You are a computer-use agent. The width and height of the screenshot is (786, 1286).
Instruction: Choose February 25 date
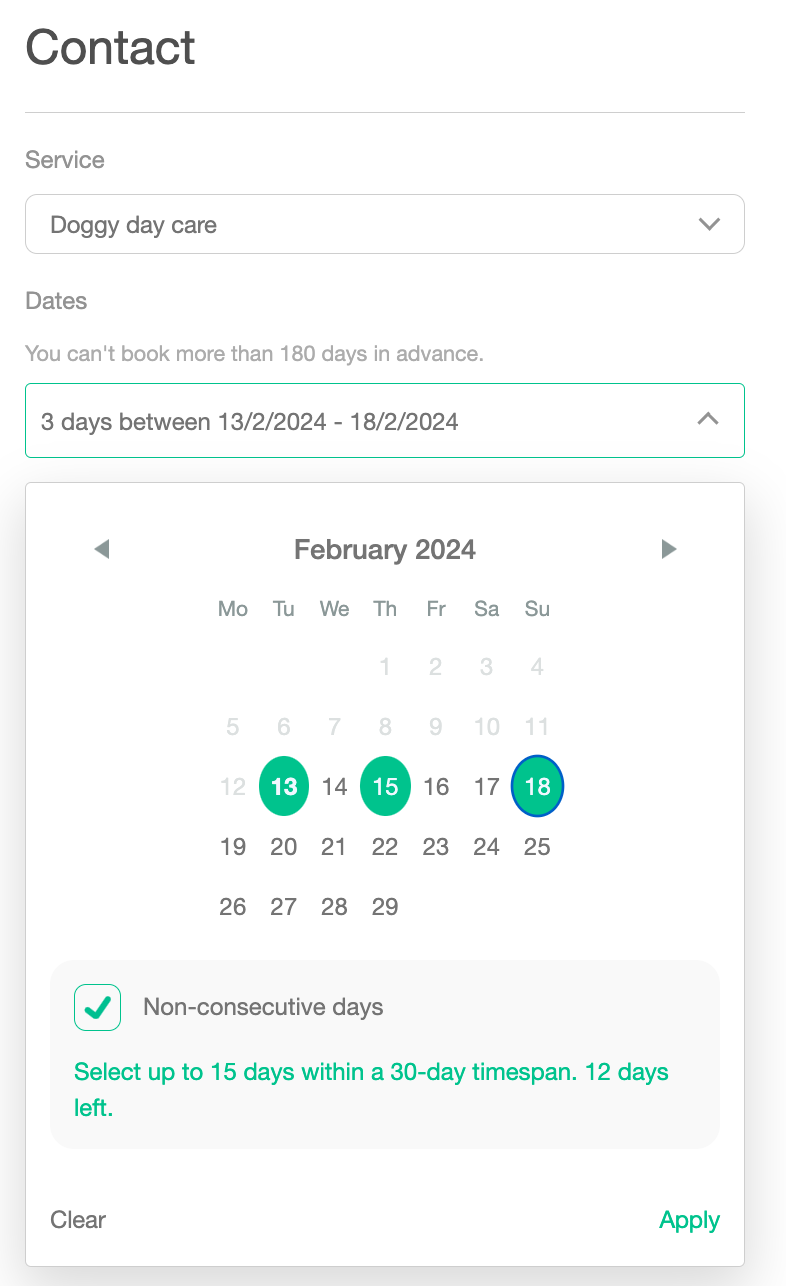click(537, 847)
